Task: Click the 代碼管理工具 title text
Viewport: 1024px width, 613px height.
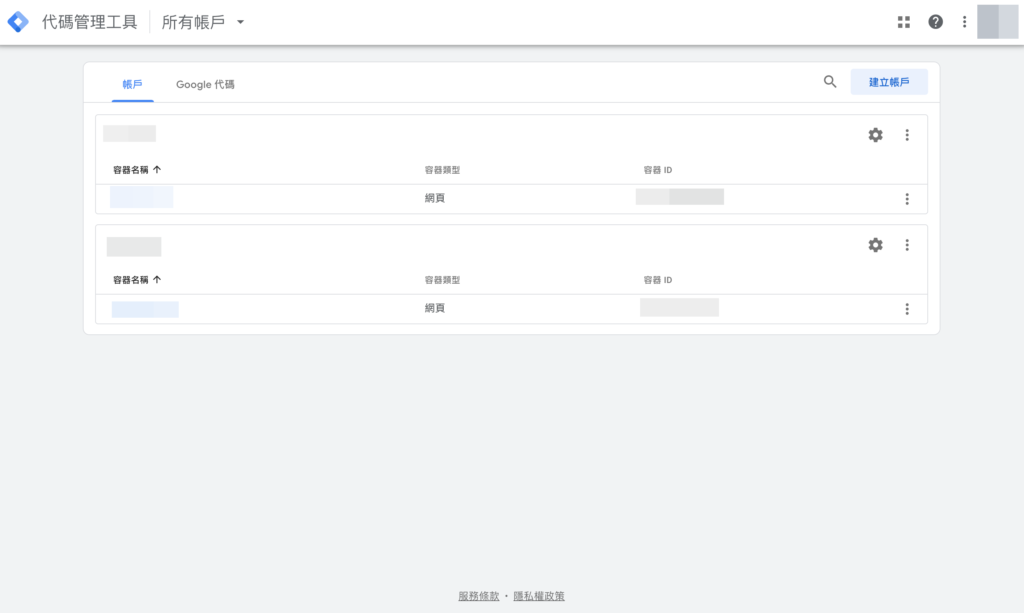Action: pos(89,22)
